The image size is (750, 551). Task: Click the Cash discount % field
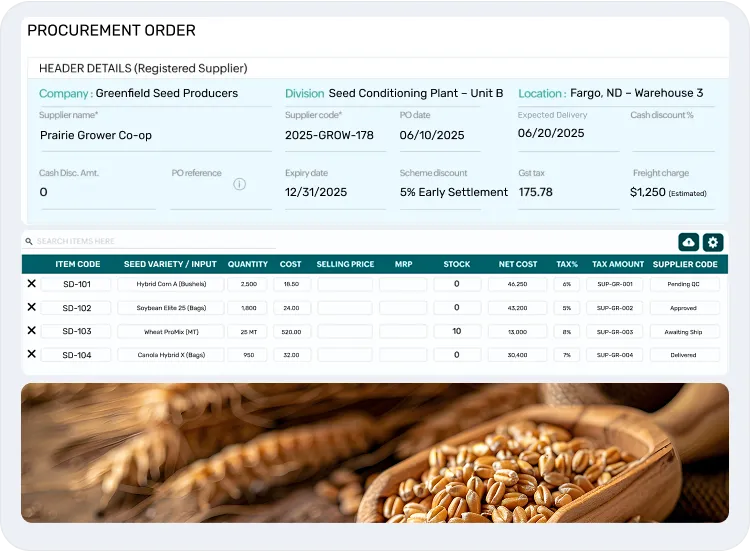click(x=672, y=135)
